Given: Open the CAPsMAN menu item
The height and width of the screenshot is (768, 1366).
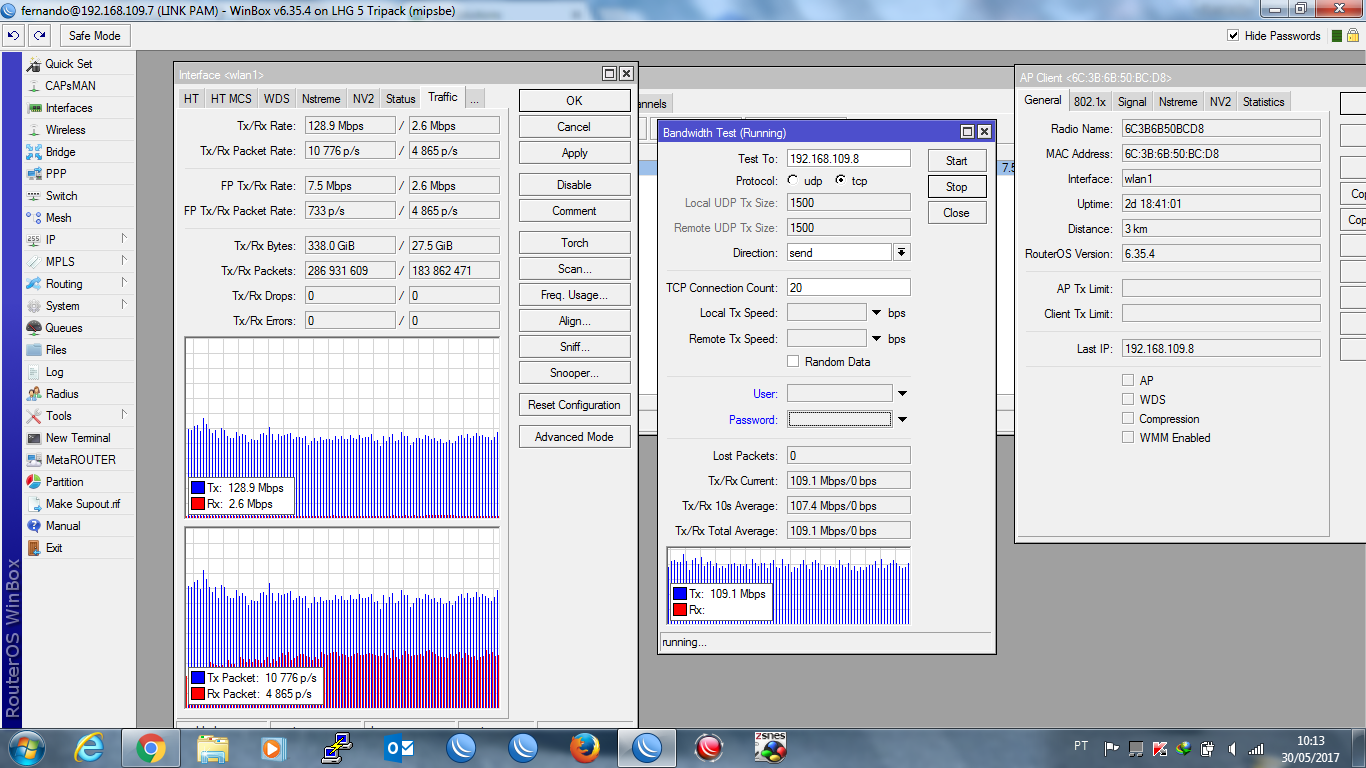Looking at the screenshot, I should click(70, 86).
